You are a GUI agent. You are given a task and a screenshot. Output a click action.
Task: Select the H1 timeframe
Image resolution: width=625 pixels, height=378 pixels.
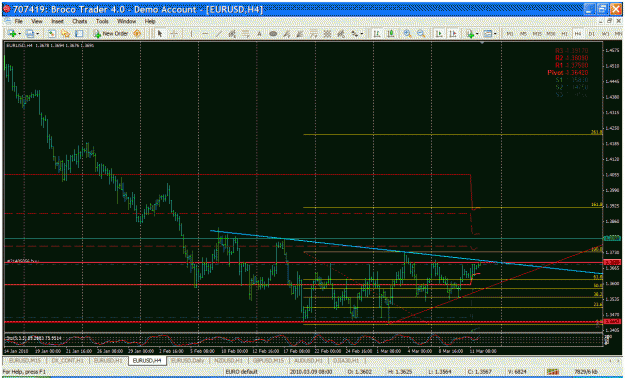coord(564,34)
